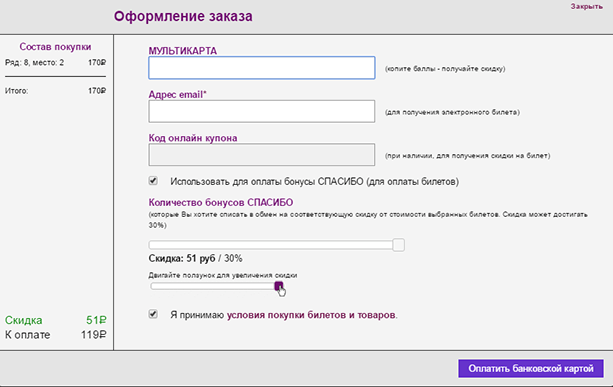Click the Итого total label
This screenshot has height=387, width=613.
coord(16,91)
